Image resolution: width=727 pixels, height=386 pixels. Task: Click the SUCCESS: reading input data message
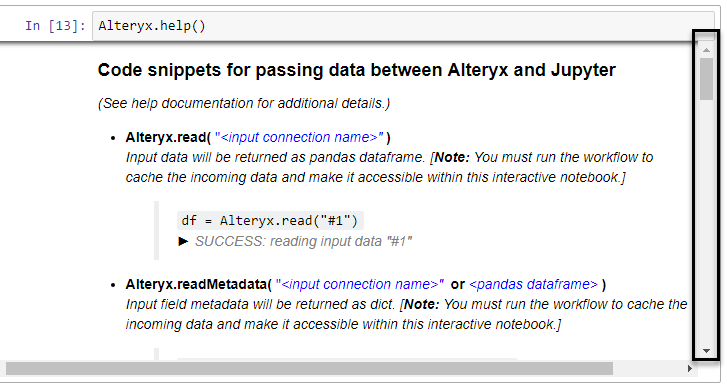tap(303, 241)
